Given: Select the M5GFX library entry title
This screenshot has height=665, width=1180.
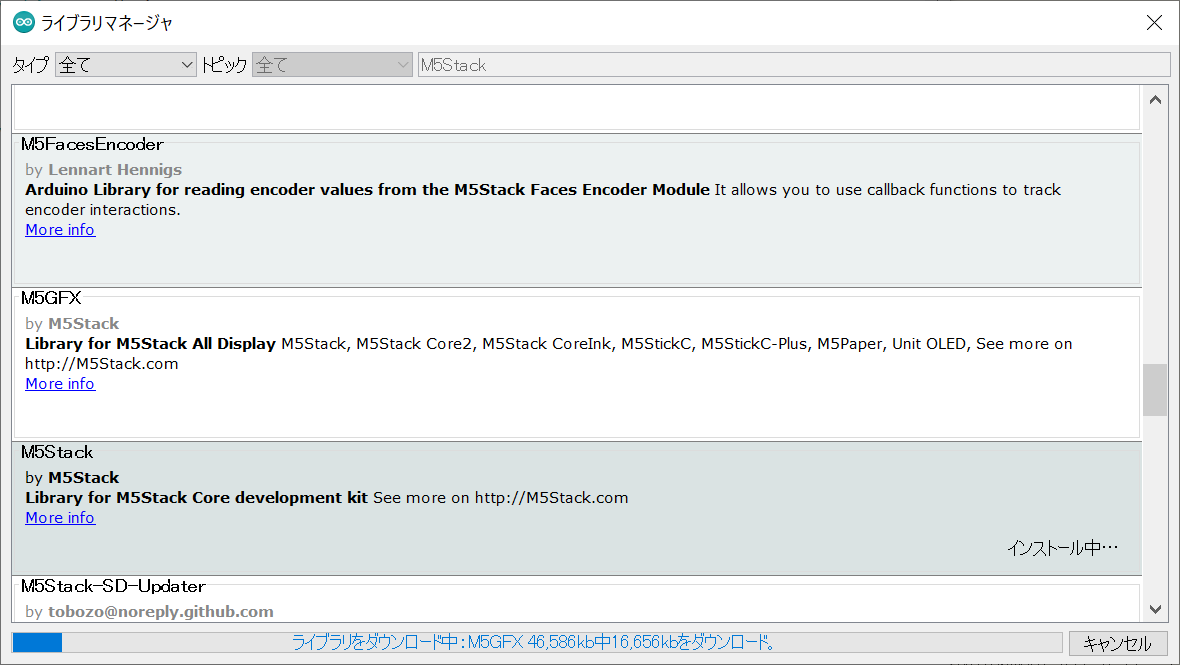Looking at the screenshot, I should 51,298.
